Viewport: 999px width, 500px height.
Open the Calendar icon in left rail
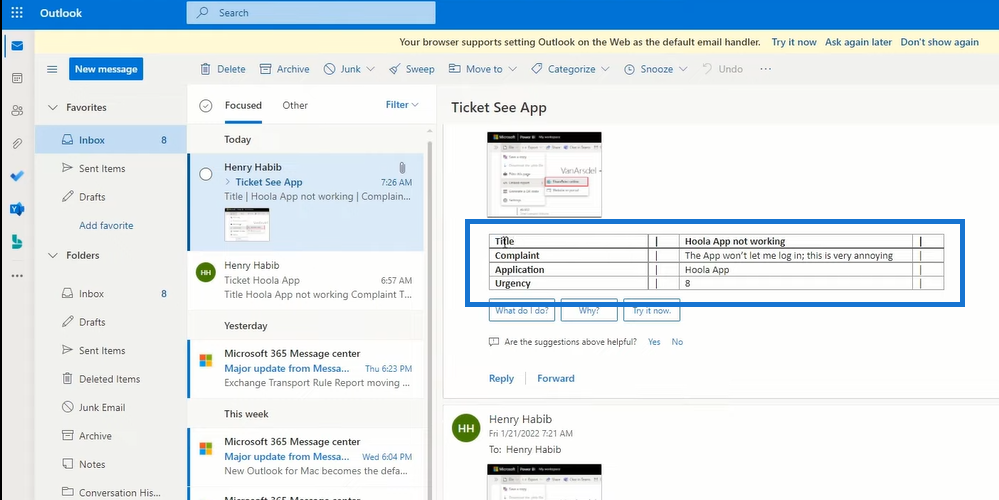[x=17, y=78]
